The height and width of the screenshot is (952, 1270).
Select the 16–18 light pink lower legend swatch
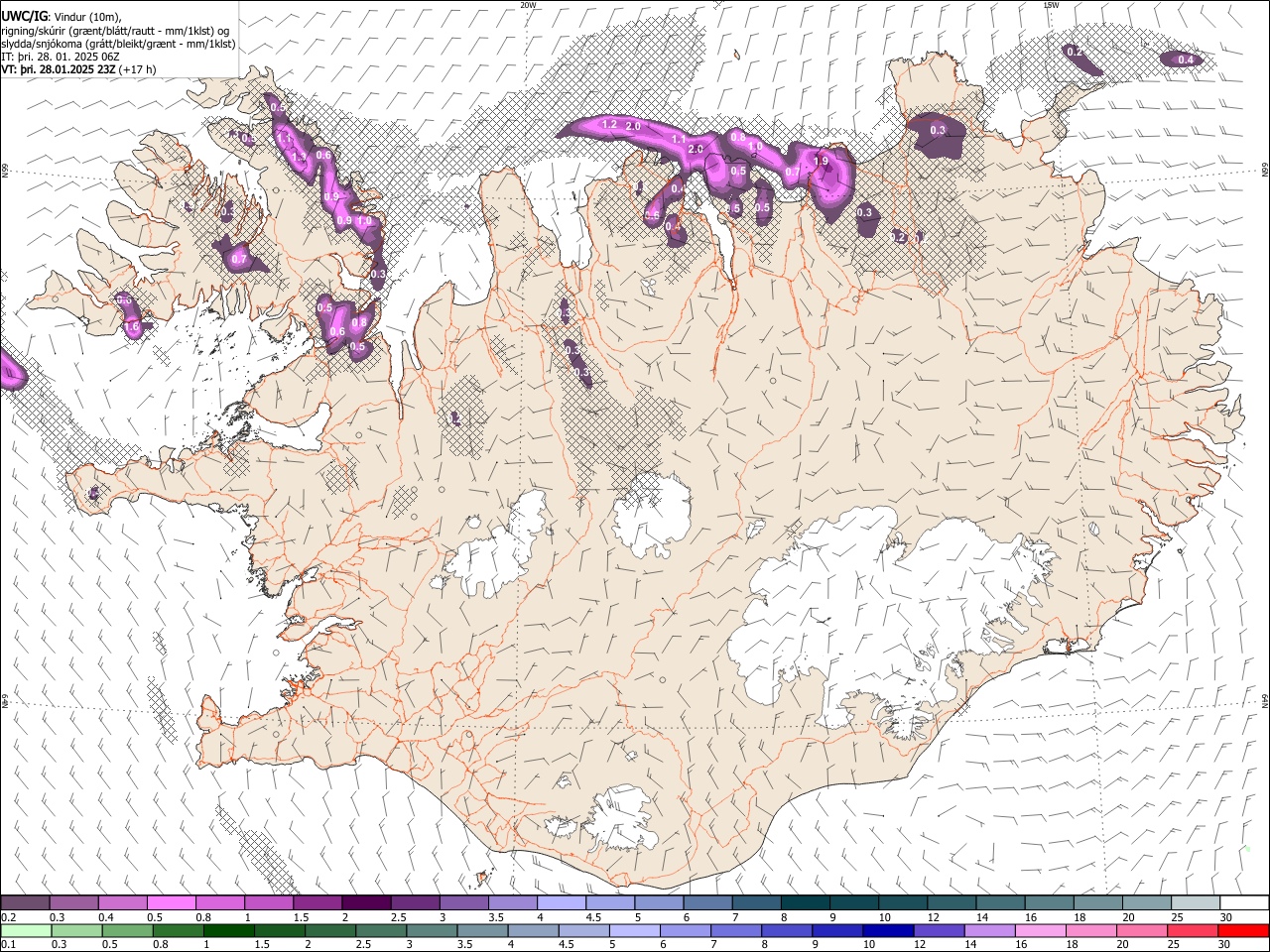1041,930
